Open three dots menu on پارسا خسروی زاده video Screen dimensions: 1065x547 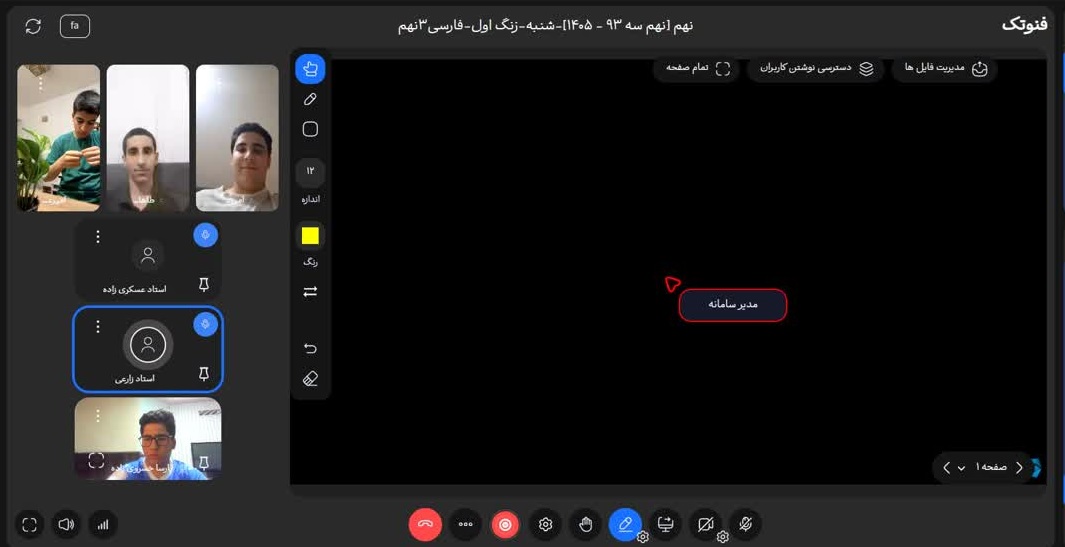coord(98,415)
